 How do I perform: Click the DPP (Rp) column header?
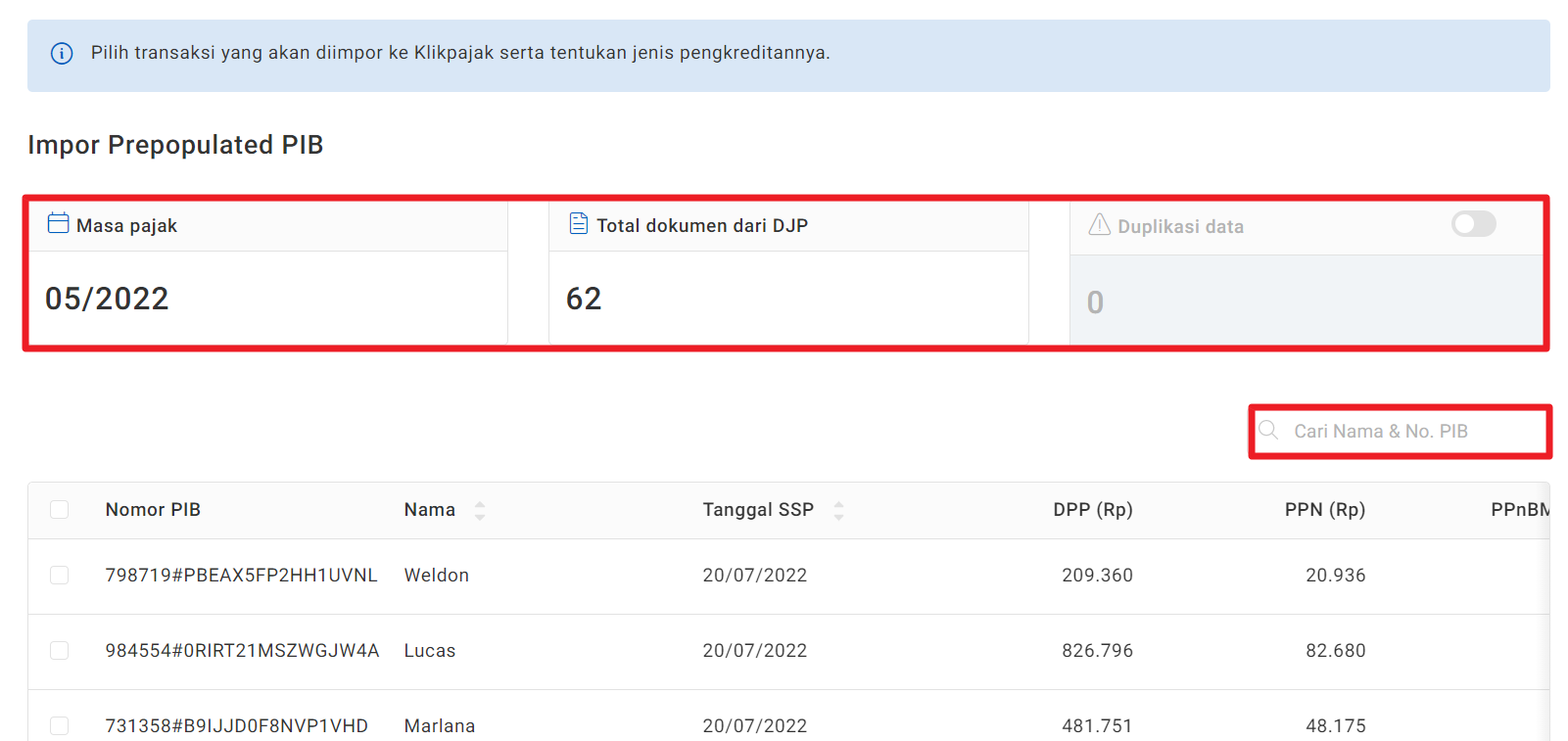1092,510
